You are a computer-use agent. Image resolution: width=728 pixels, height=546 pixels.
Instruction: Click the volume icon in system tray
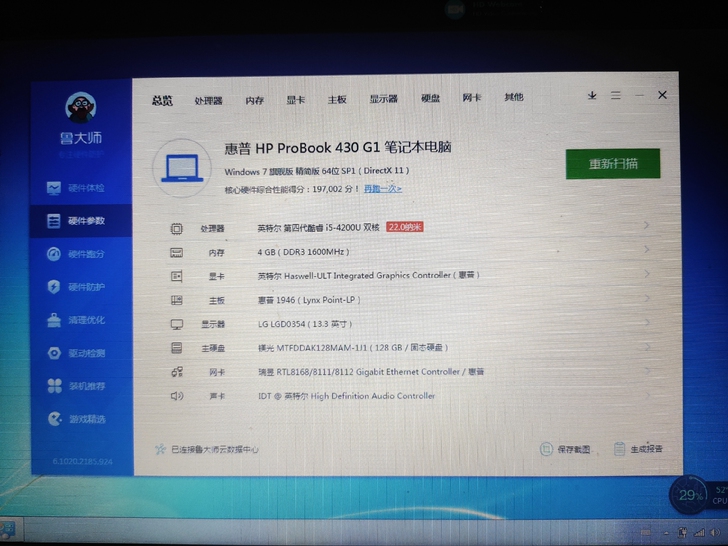coord(715,532)
